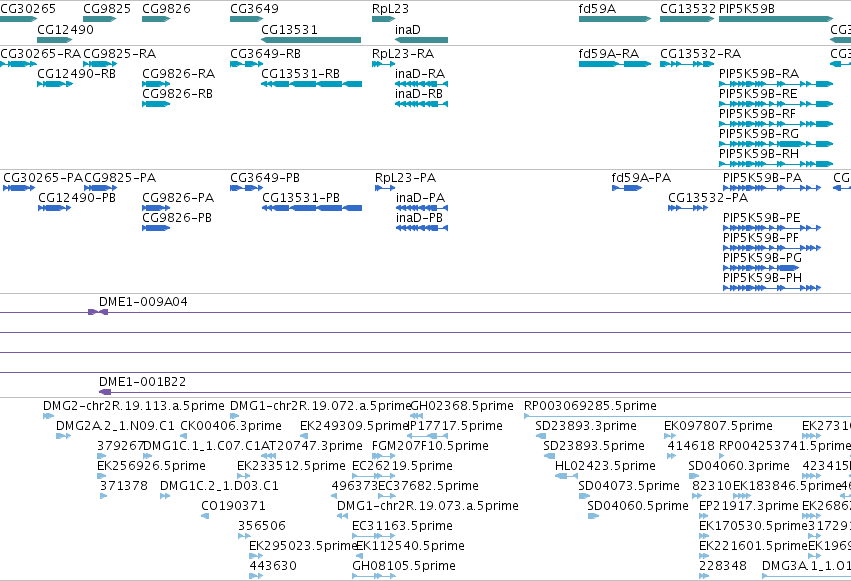Select the PIP5K59B-RA transcript
851x581 pixels.
pos(776,84)
